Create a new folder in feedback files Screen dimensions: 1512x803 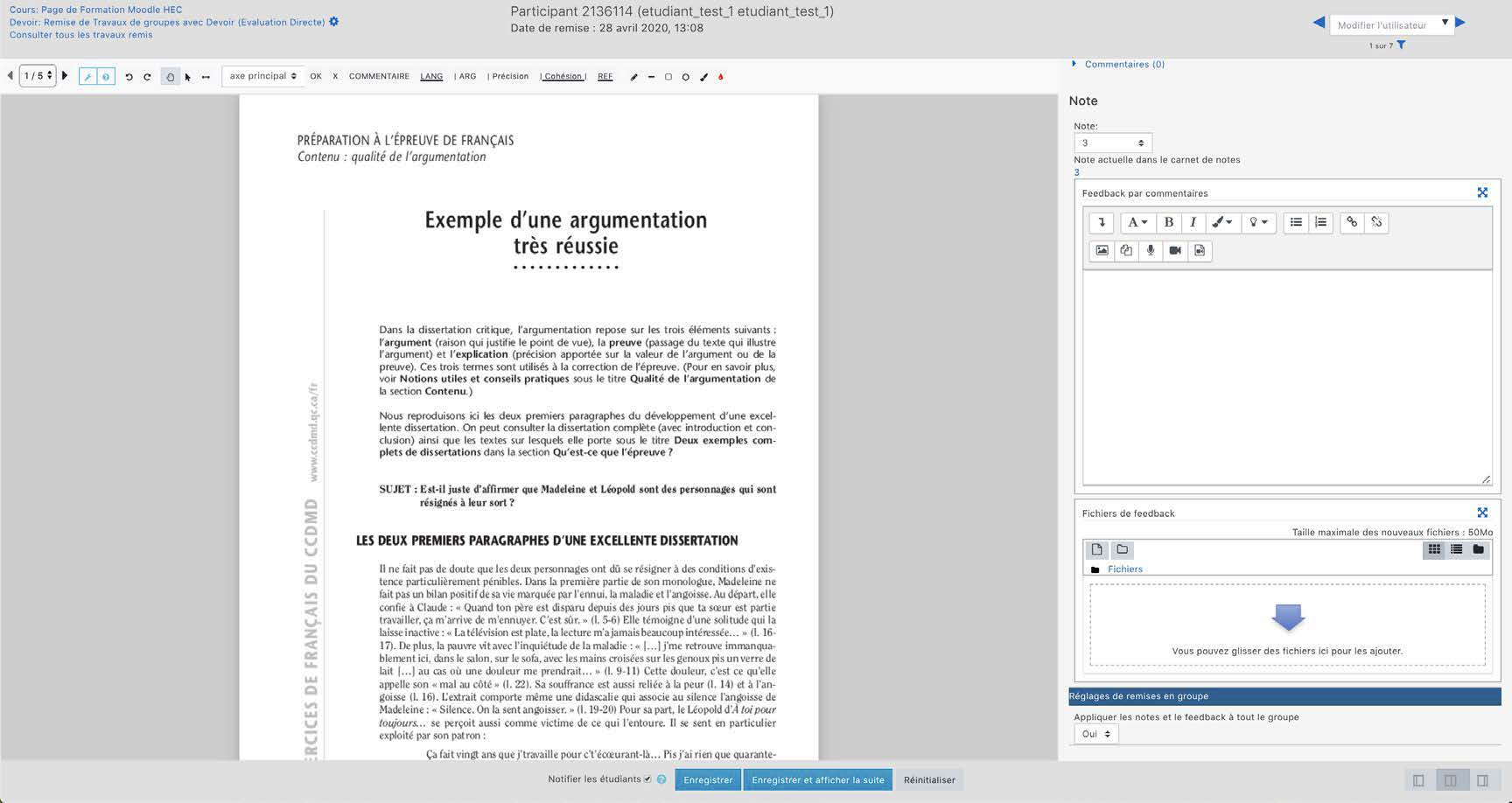click(1122, 549)
